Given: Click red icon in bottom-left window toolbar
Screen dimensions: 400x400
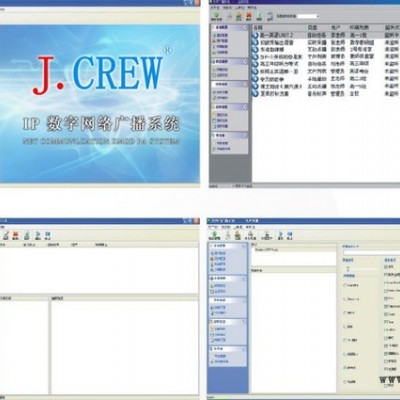Looking at the screenshot, I should coord(16,235).
